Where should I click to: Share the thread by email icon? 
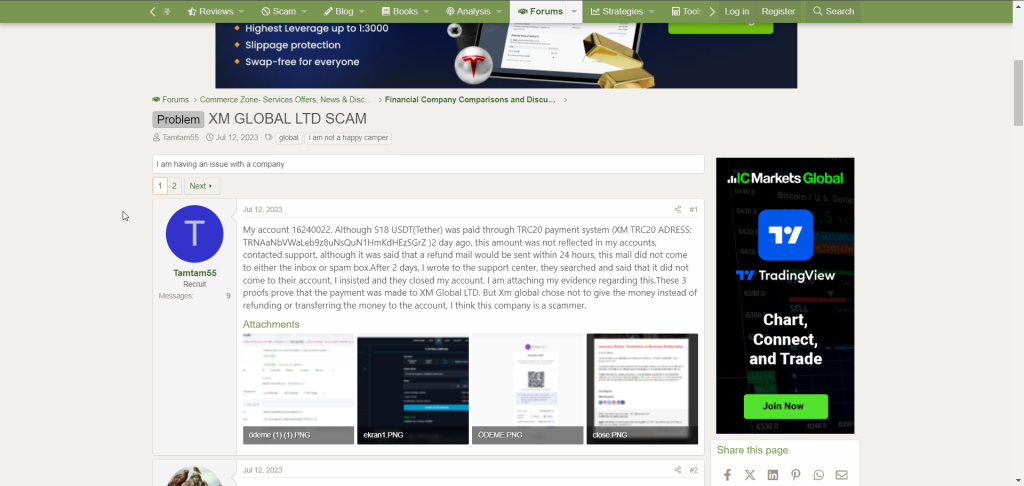tap(841, 475)
